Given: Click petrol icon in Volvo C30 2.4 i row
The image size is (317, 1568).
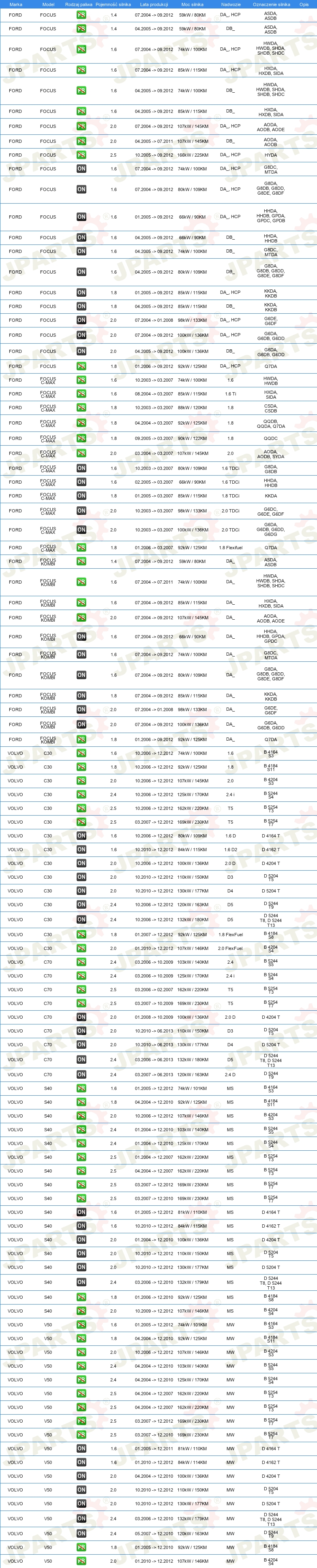Looking at the screenshot, I should tap(81, 795).
